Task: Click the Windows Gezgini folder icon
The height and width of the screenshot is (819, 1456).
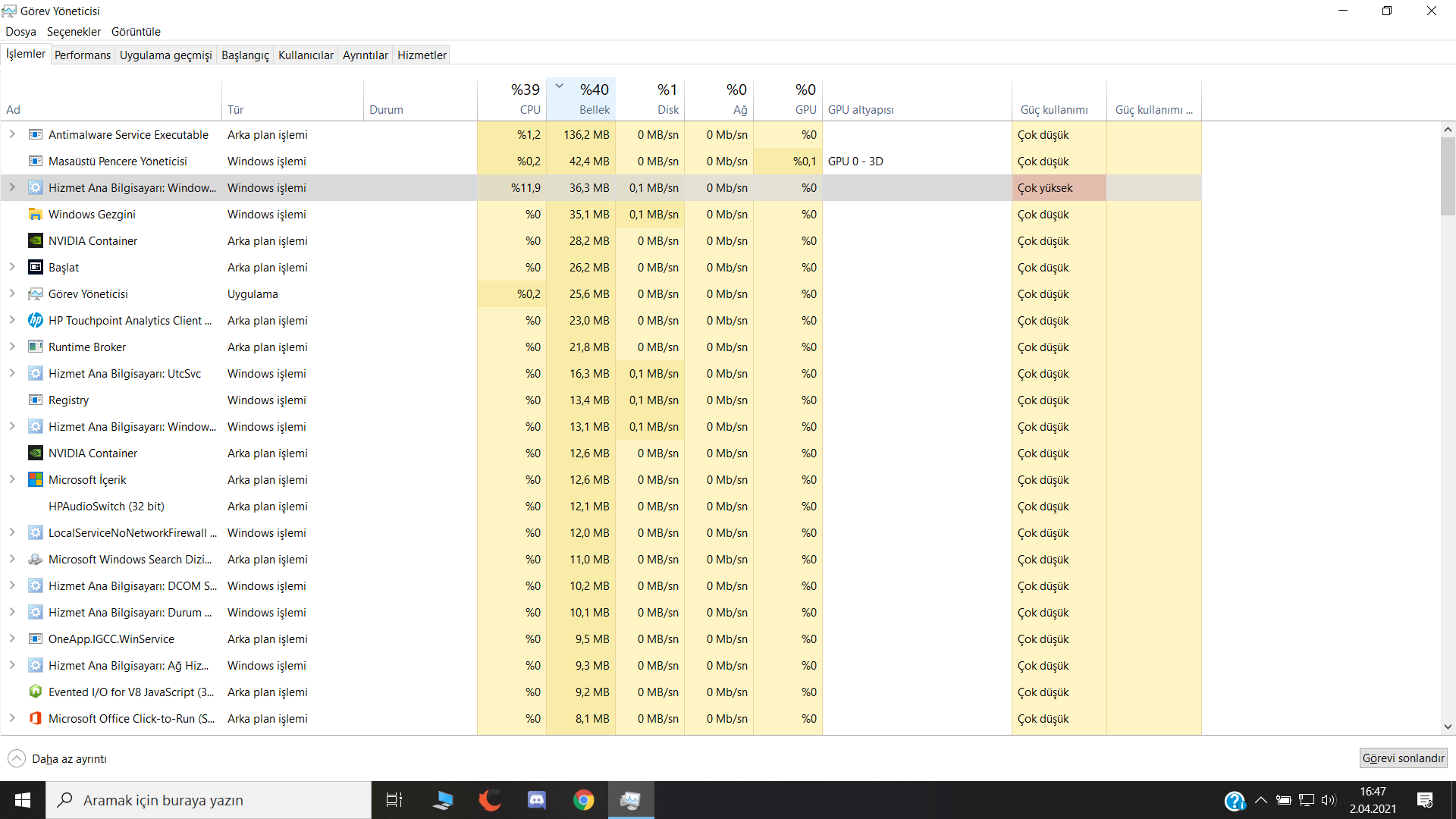Action: pos(35,215)
